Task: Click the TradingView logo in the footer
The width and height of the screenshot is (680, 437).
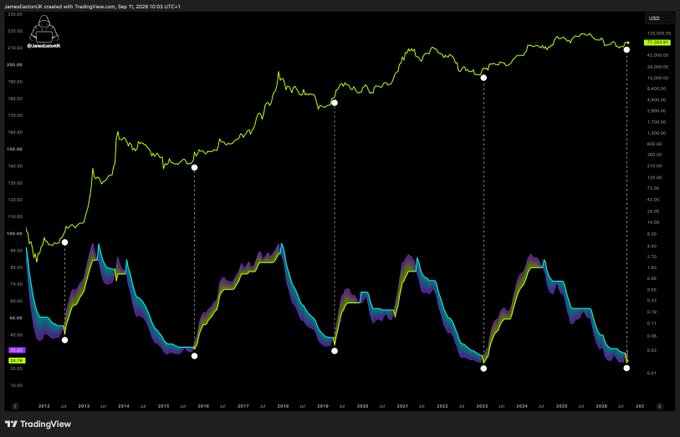Action: click(x=38, y=424)
